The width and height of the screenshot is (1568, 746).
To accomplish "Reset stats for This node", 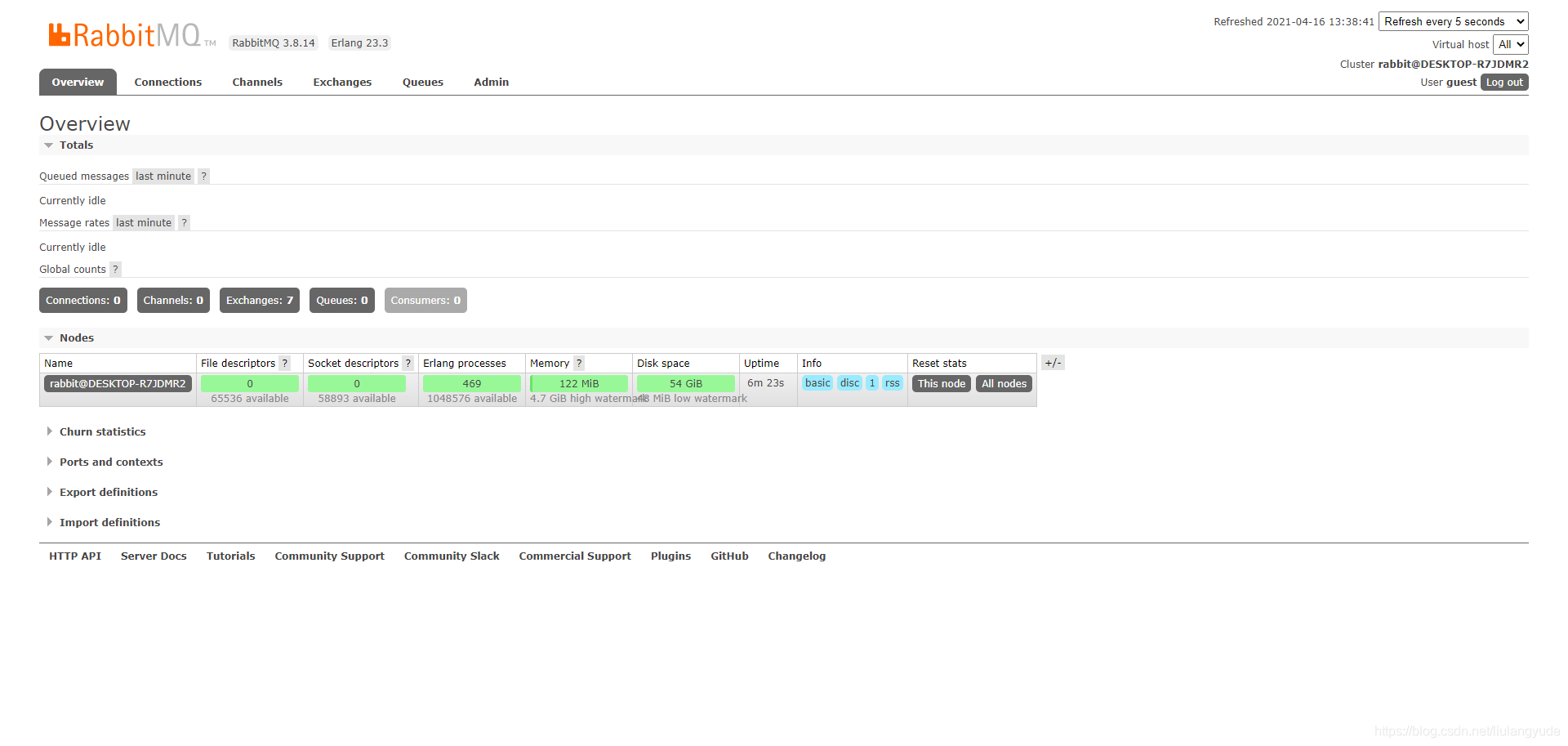I will tap(942, 384).
